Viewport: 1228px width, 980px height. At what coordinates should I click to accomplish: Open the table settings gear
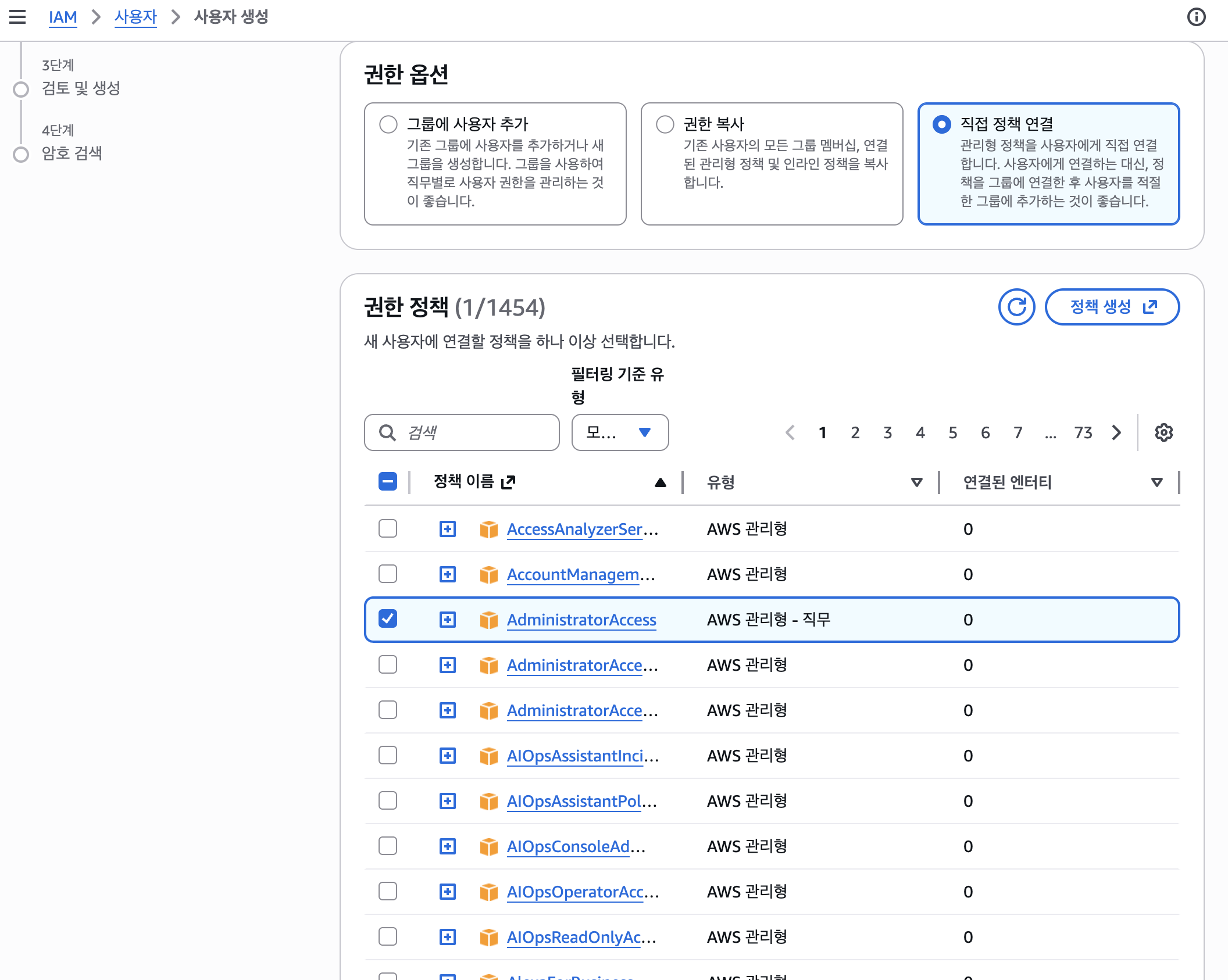pos(1163,432)
